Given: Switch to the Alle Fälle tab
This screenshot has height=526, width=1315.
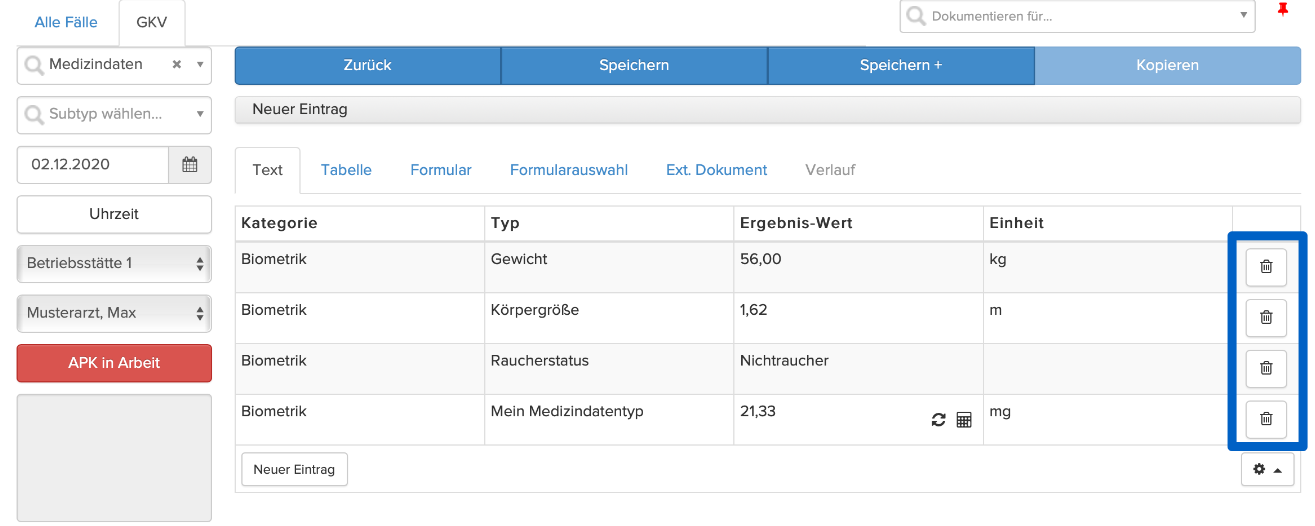Looking at the screenshot, I should [66, 22].
